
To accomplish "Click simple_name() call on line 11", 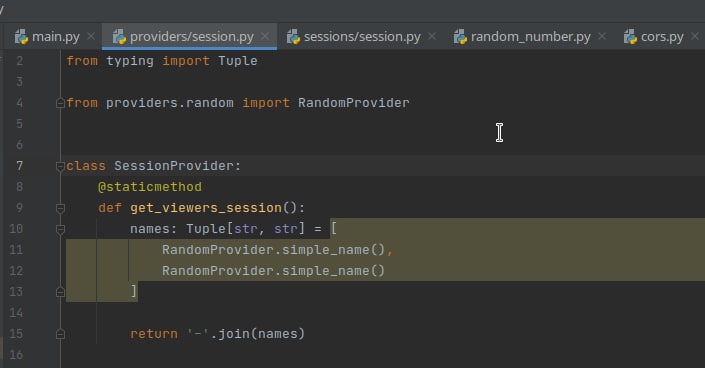I will coord(333,250).
